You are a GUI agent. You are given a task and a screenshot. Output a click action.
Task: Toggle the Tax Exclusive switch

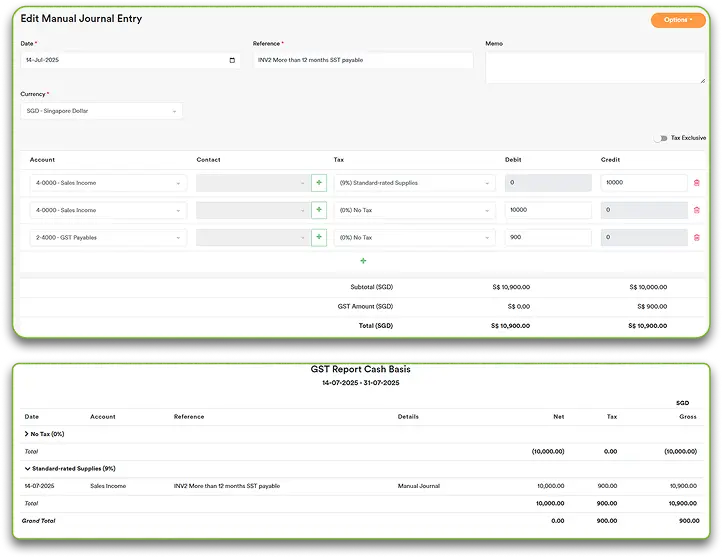660,138
